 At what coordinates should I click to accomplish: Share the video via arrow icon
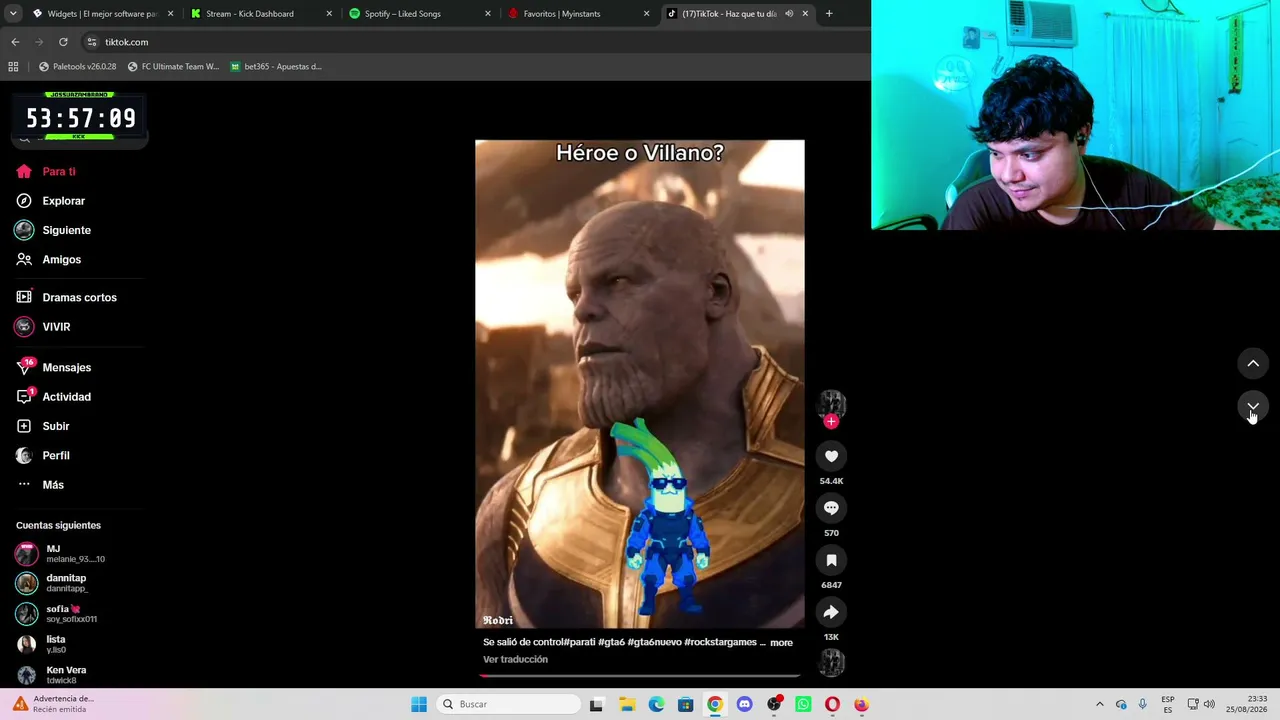[831, 612]
